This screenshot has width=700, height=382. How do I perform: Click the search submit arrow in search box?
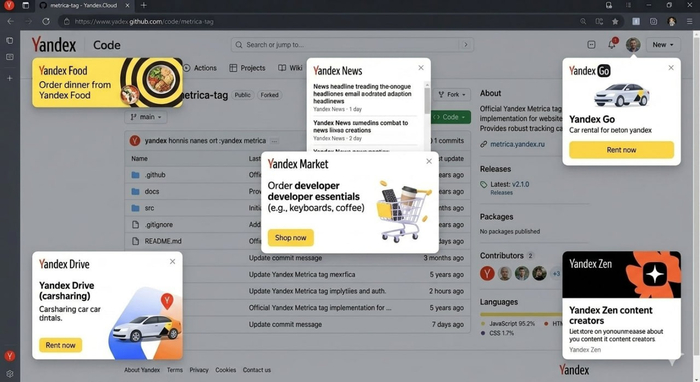(x=466, y=45)
